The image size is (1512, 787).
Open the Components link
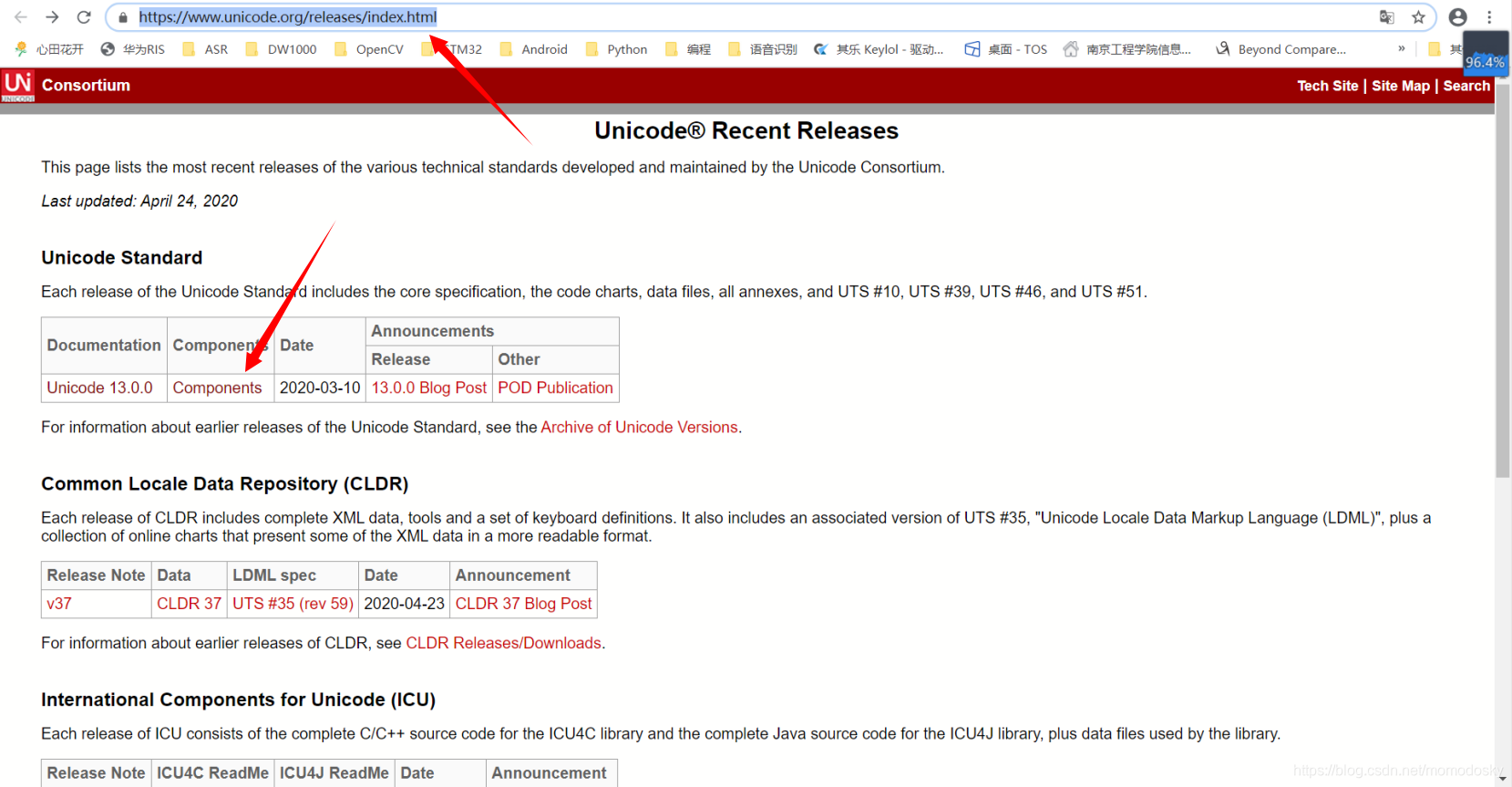(x=217, y=388)
